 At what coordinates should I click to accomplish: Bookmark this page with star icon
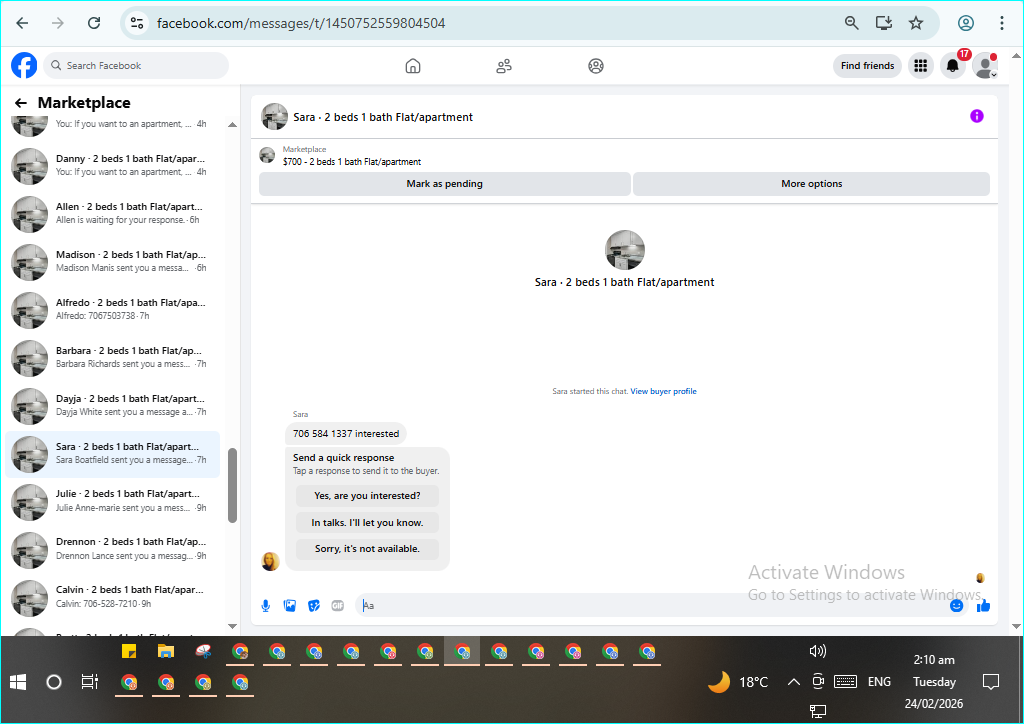[x=916, y=23]
